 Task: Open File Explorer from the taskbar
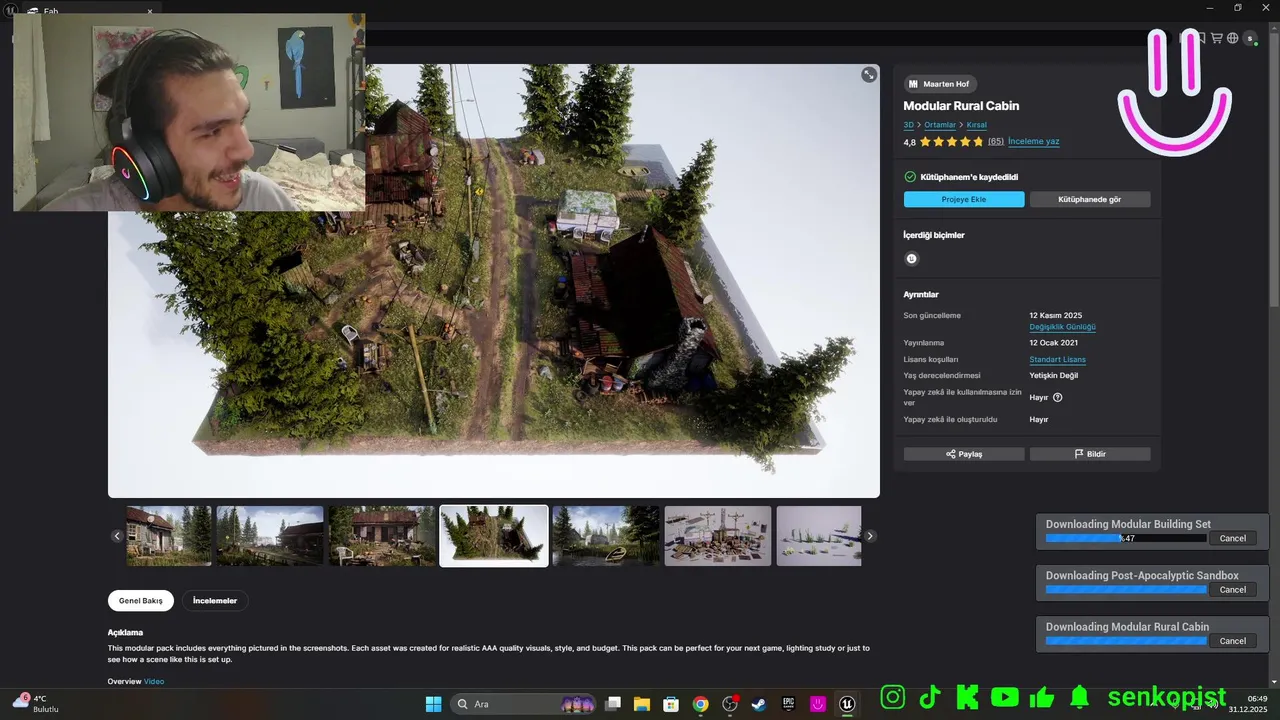coord(642,704)
